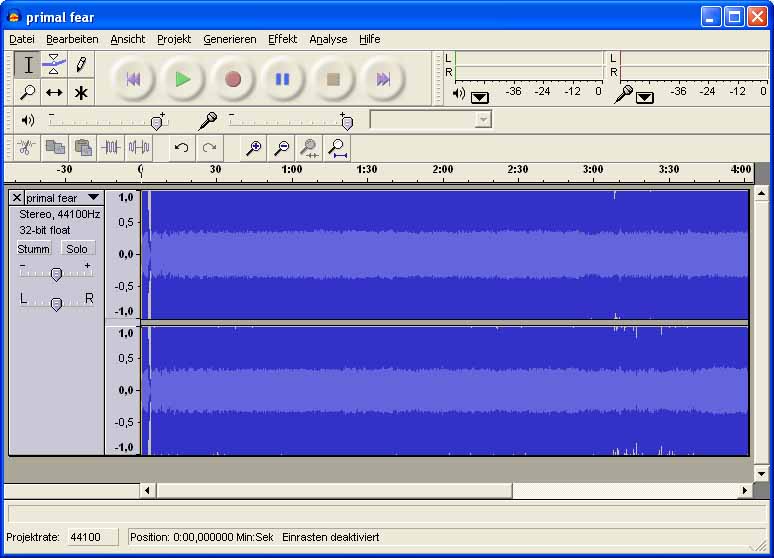Click the Zoom In magnifier
This screenshot has width=774, height=558.
pos(254,147)
